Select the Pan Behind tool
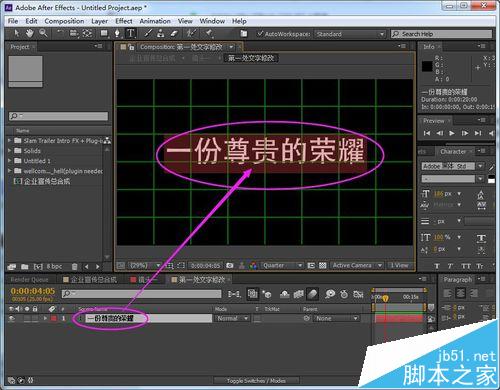The width and height of the screenshot is (500, 390). click(x=87, y=33)
